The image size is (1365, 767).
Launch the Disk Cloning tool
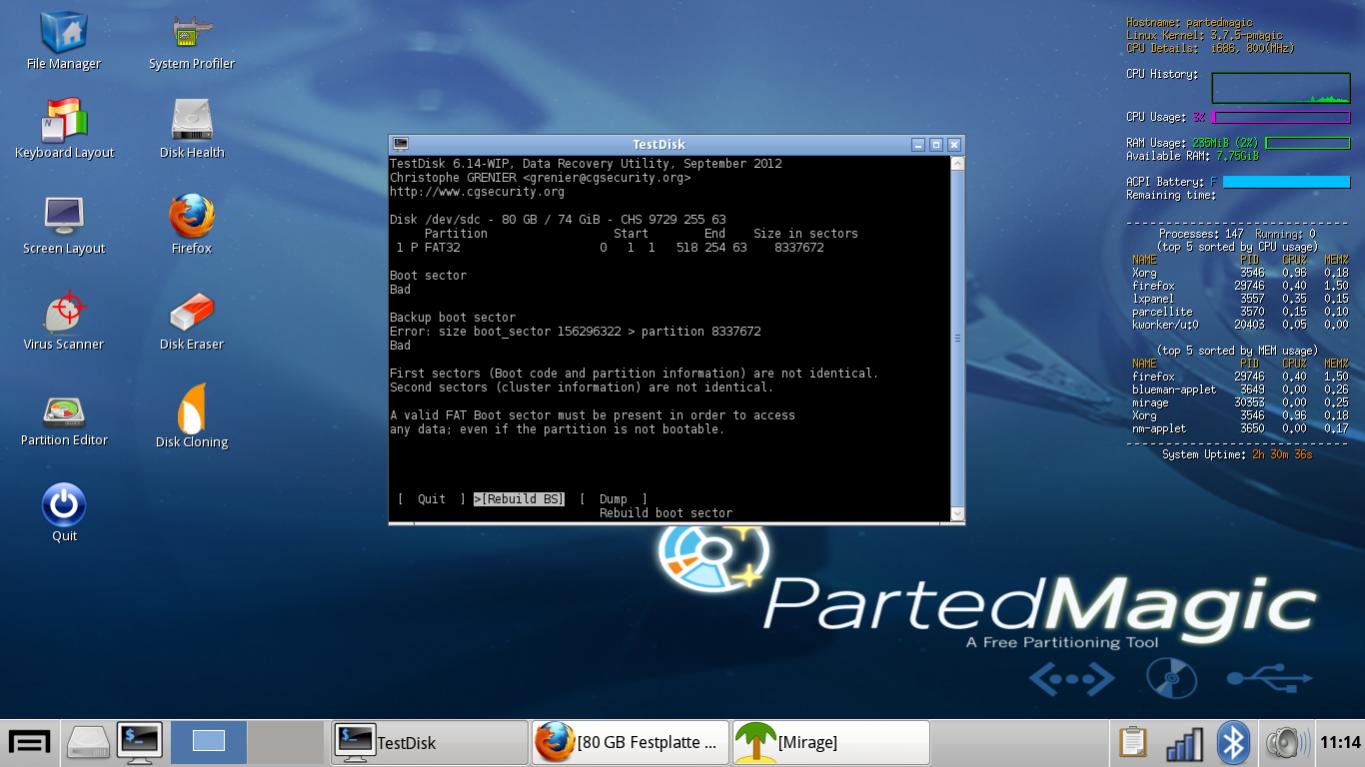coord(191,416)
